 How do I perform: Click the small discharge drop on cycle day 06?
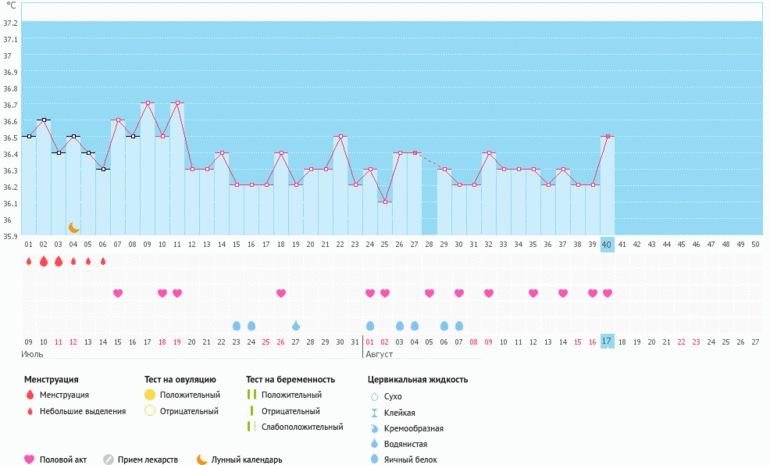point(103,262)
